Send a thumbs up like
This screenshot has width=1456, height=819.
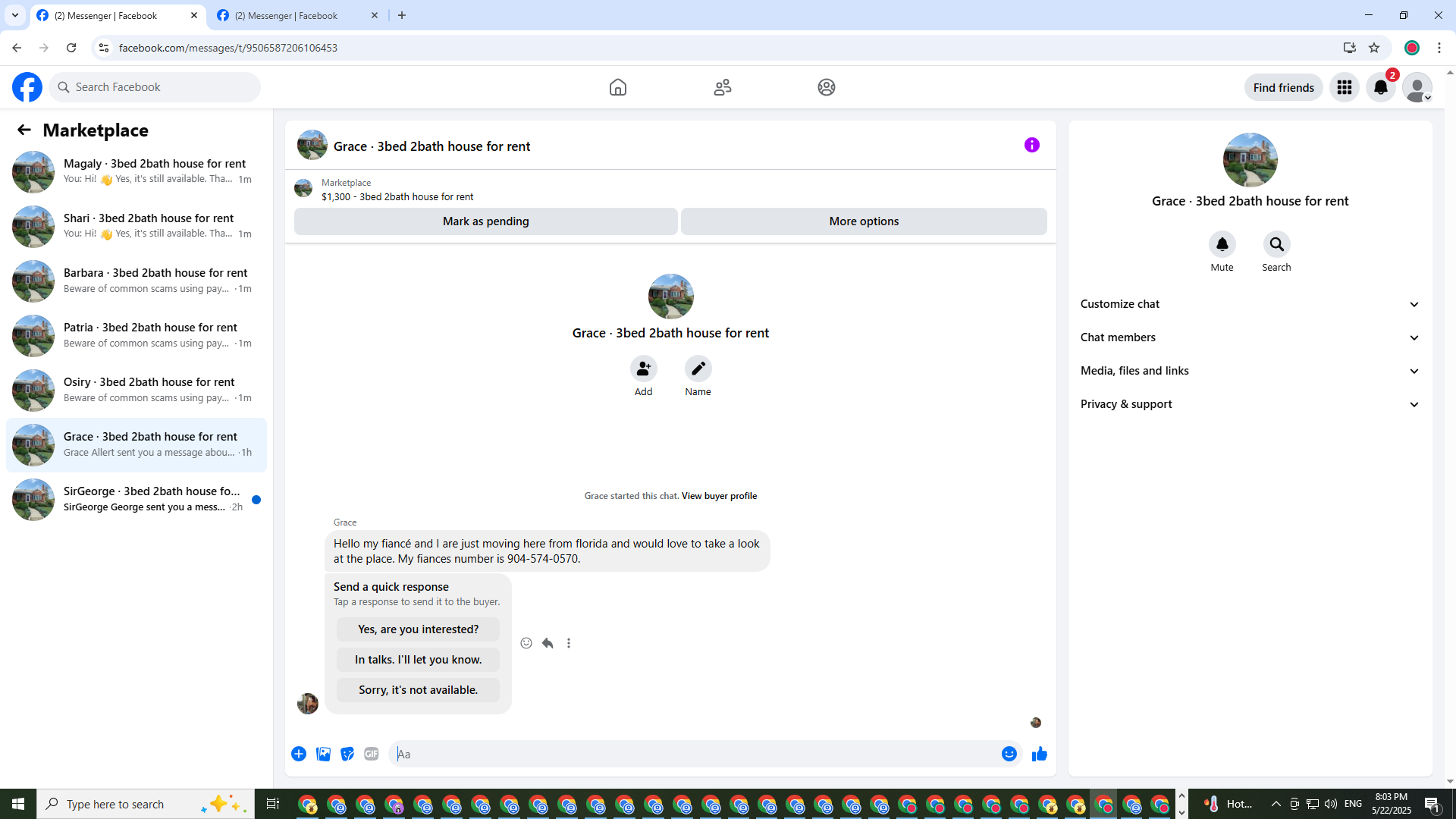pyautogui.click(x=1040, y=754)
